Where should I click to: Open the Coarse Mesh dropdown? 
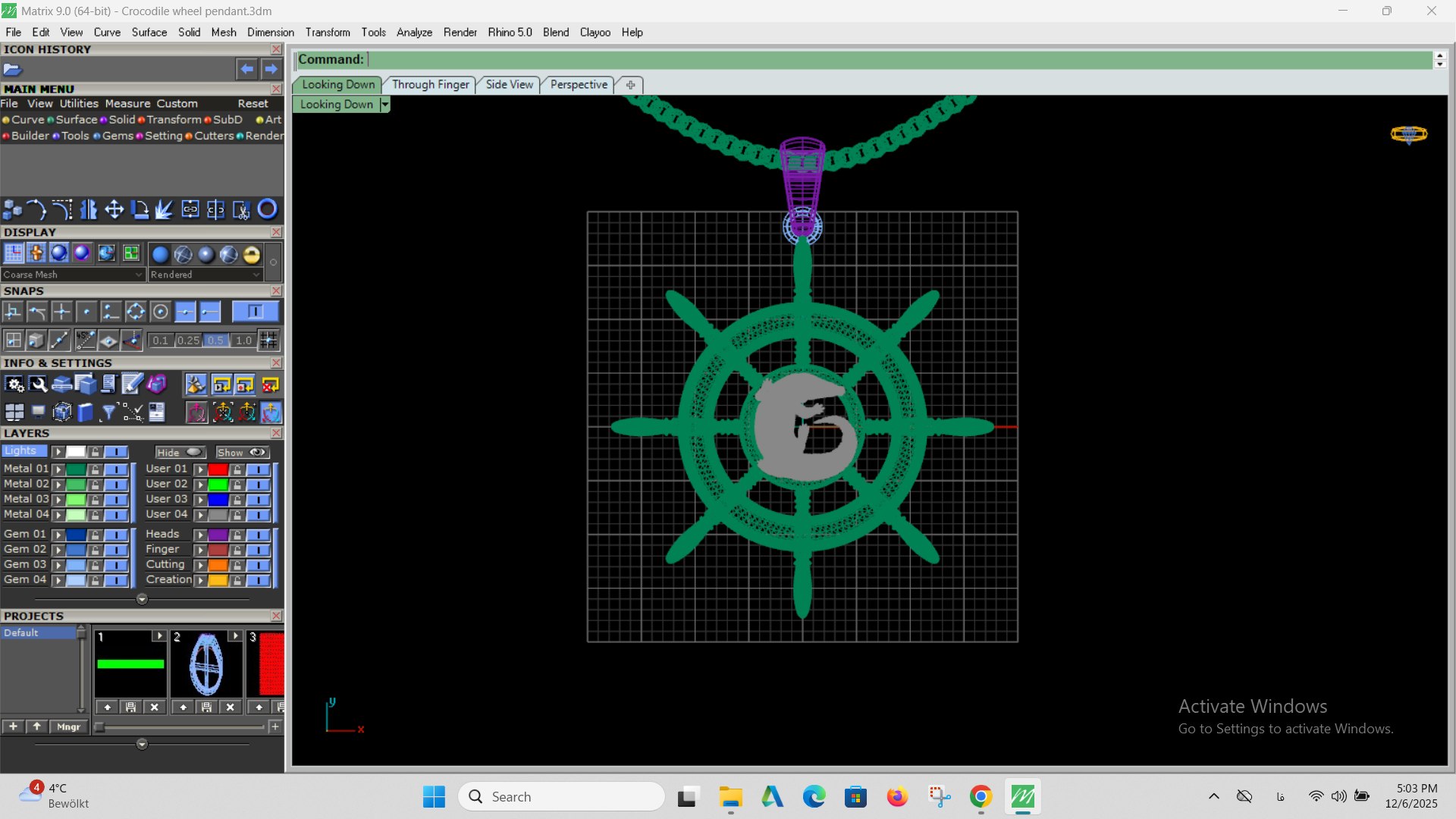coord(73,275)
